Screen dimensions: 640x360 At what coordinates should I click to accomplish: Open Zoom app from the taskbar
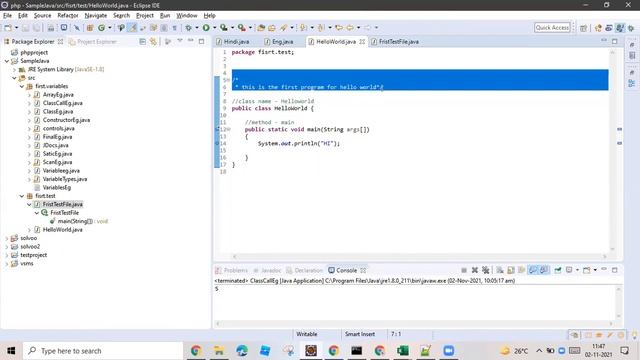448,351
